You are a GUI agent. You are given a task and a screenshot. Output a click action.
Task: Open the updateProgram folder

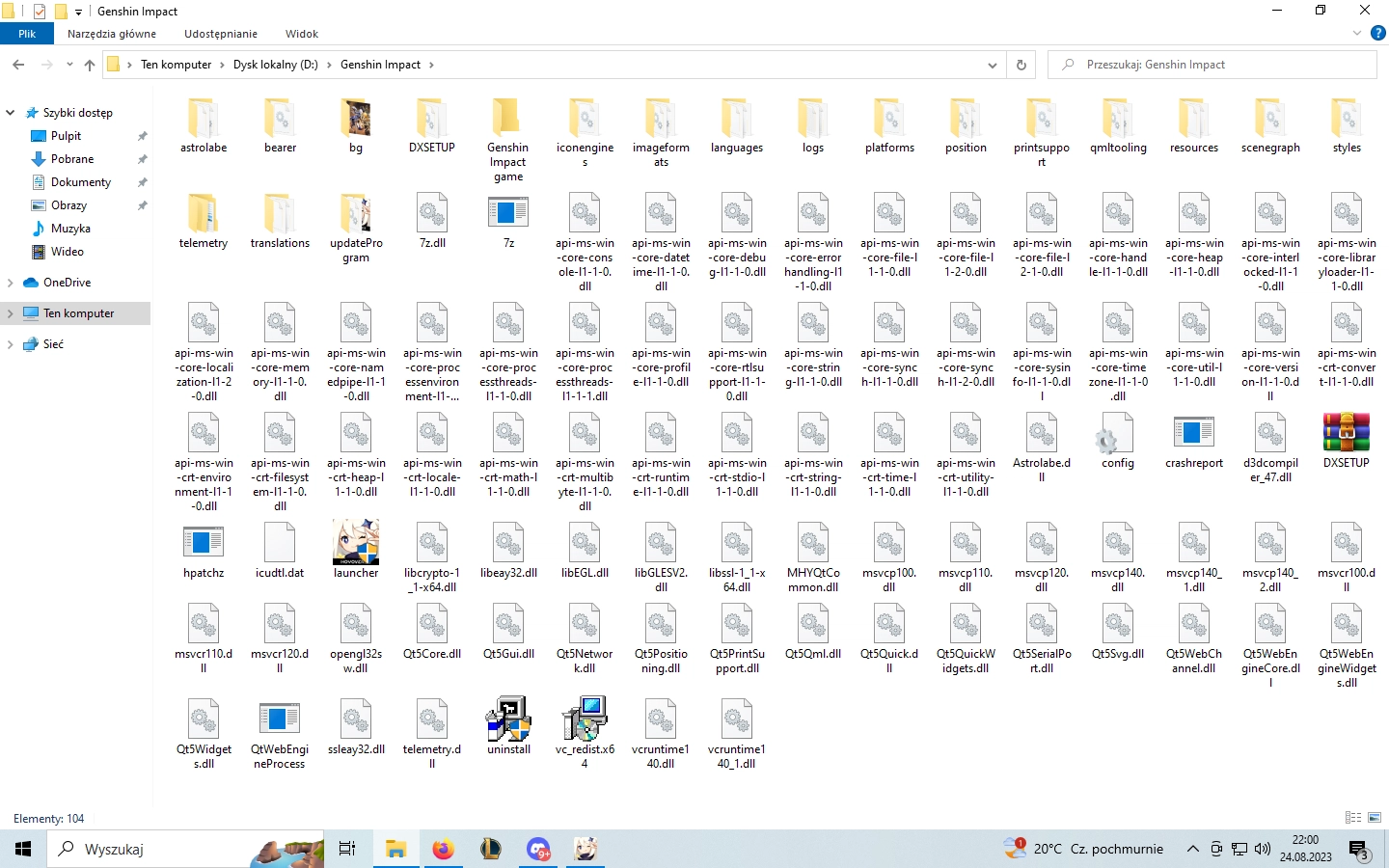tap(356, 229)
